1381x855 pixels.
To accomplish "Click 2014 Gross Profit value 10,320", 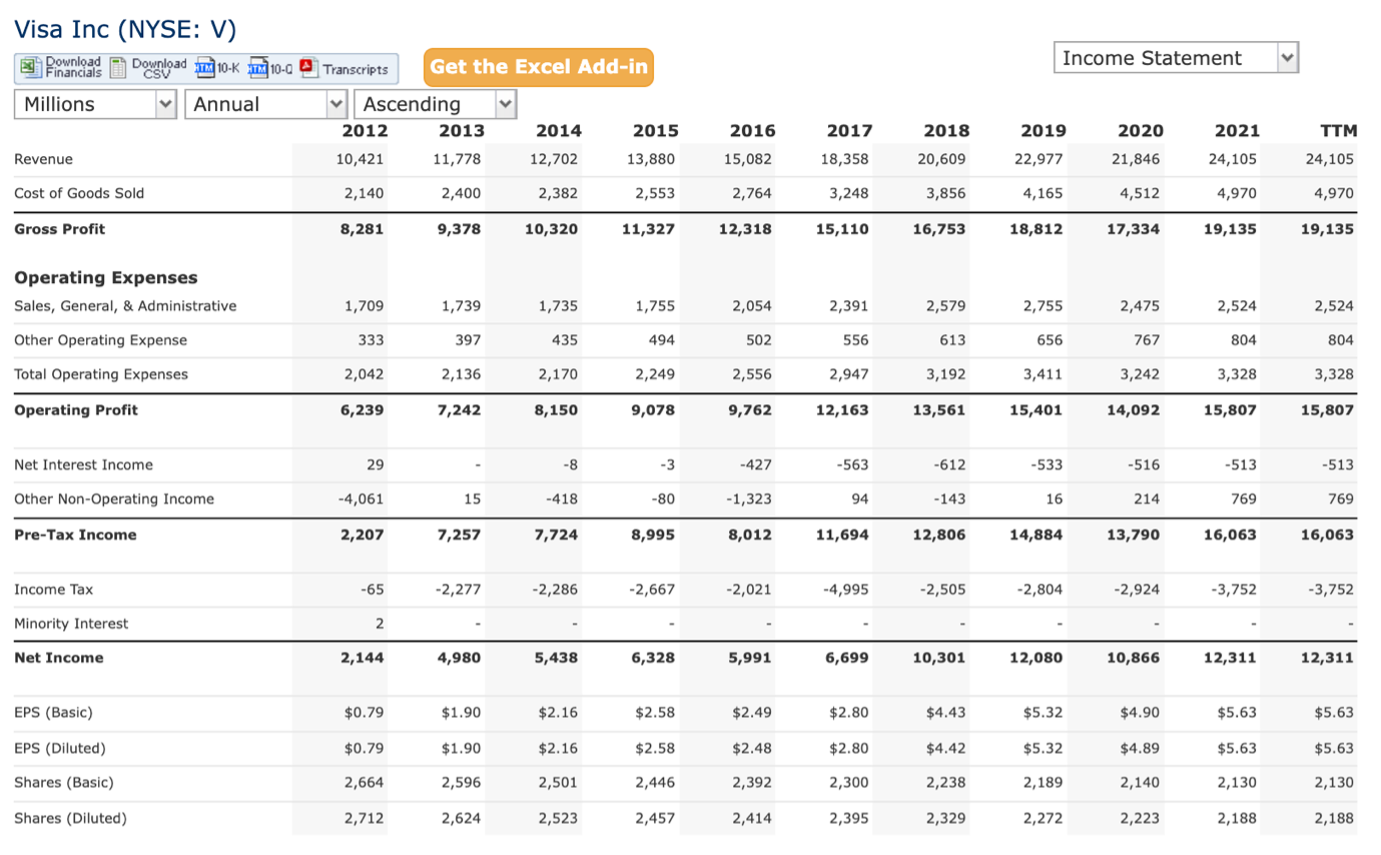I will (551, 229).
